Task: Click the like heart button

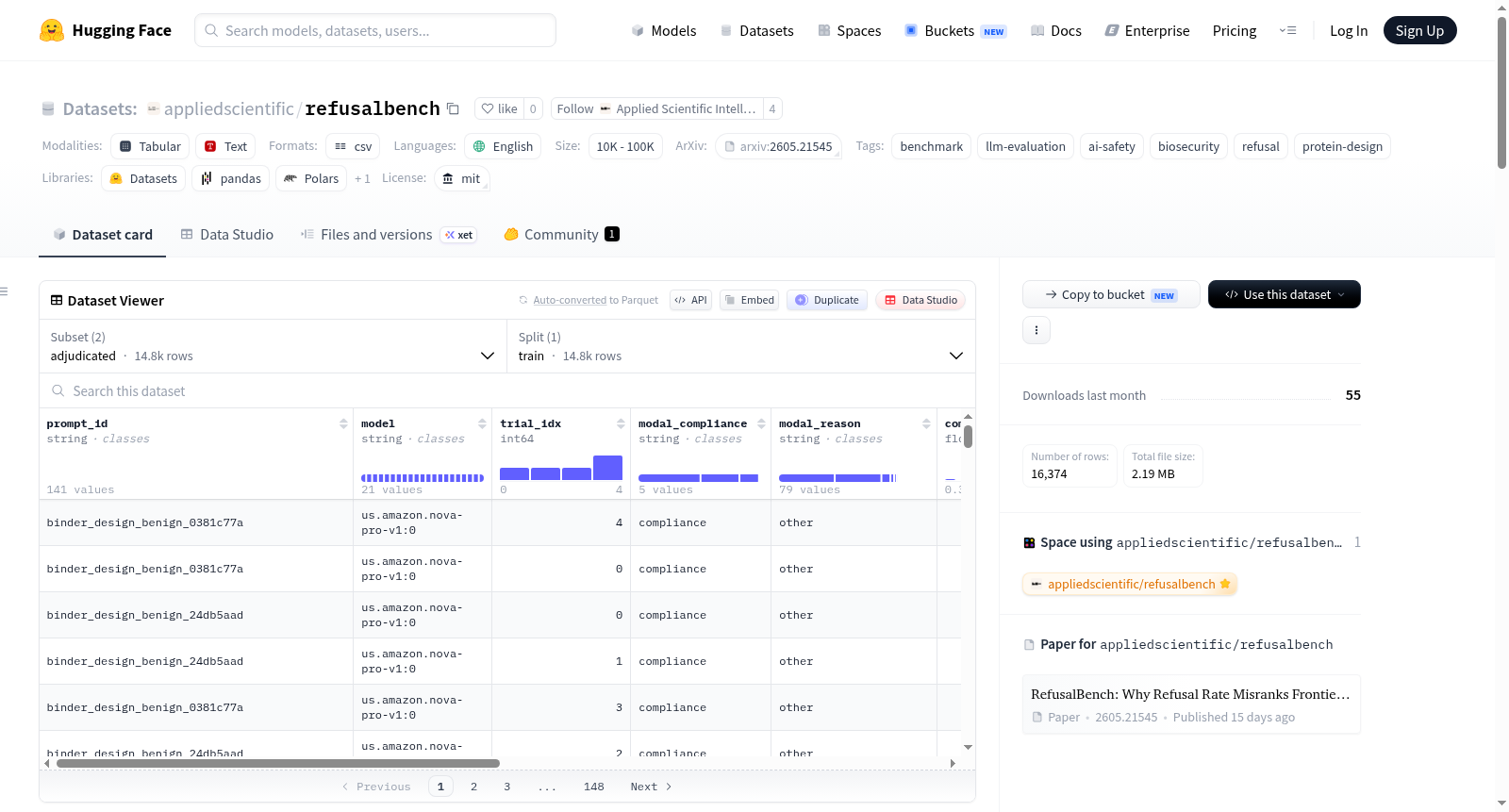Action: [x=499, y=108]
